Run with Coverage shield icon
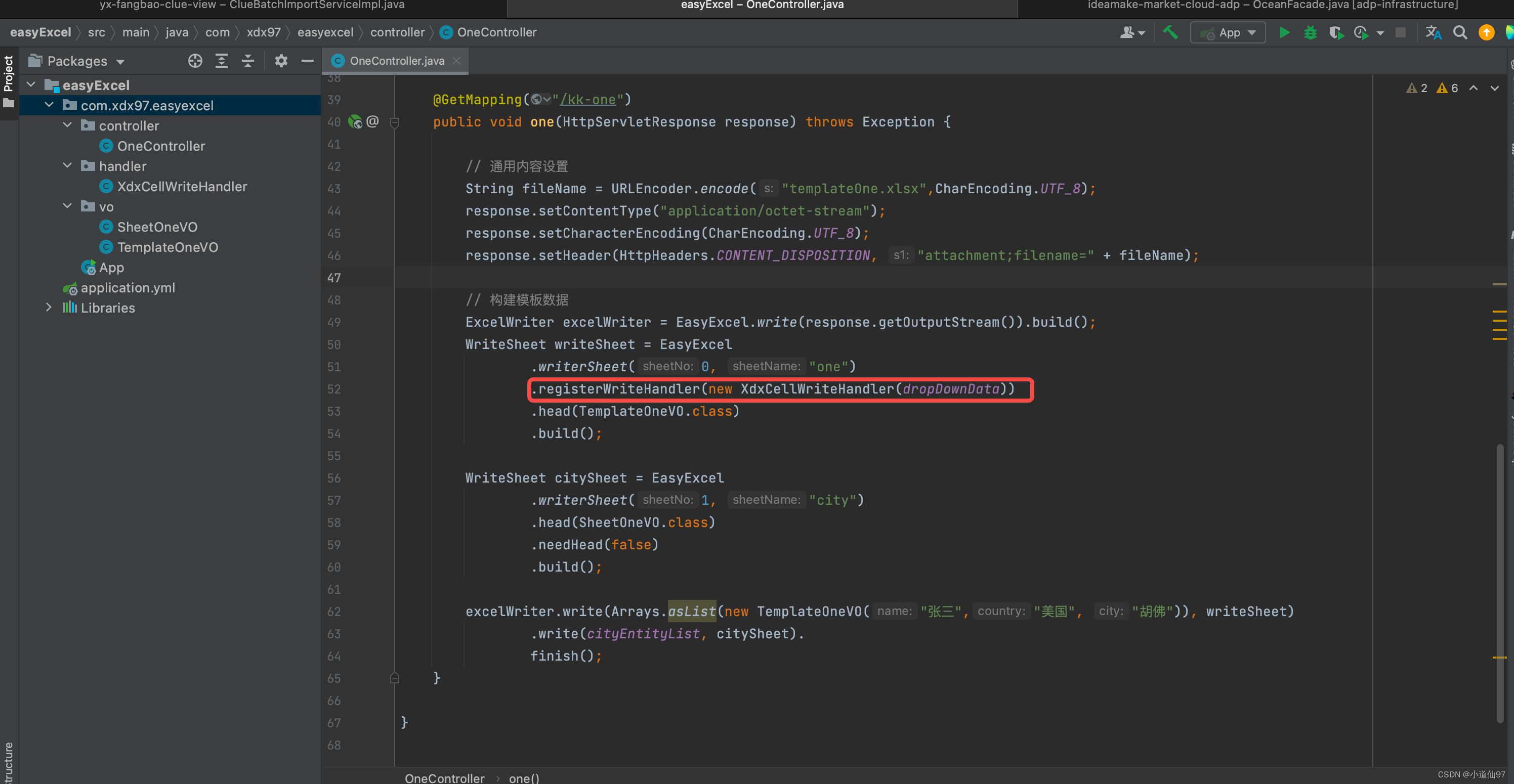 click(x=1336, y=33)
